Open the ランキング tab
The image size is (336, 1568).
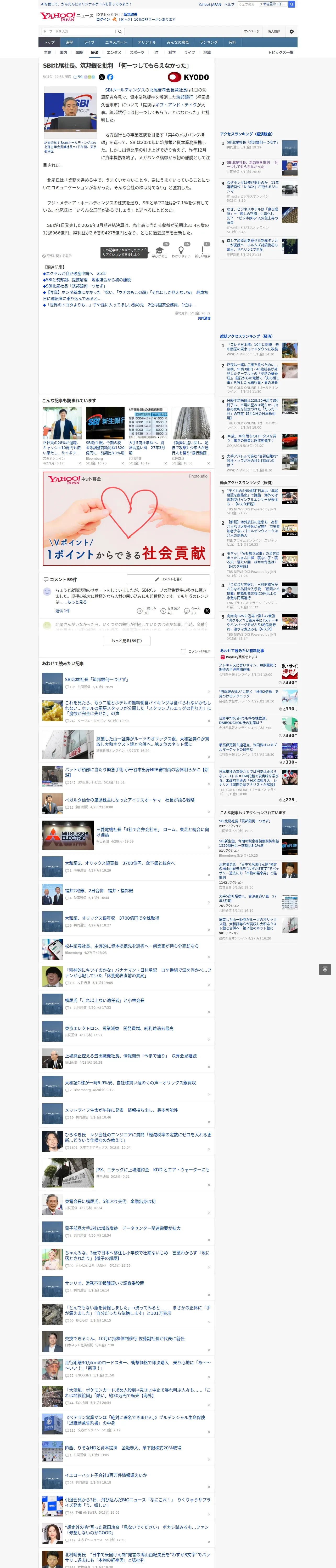209,43
